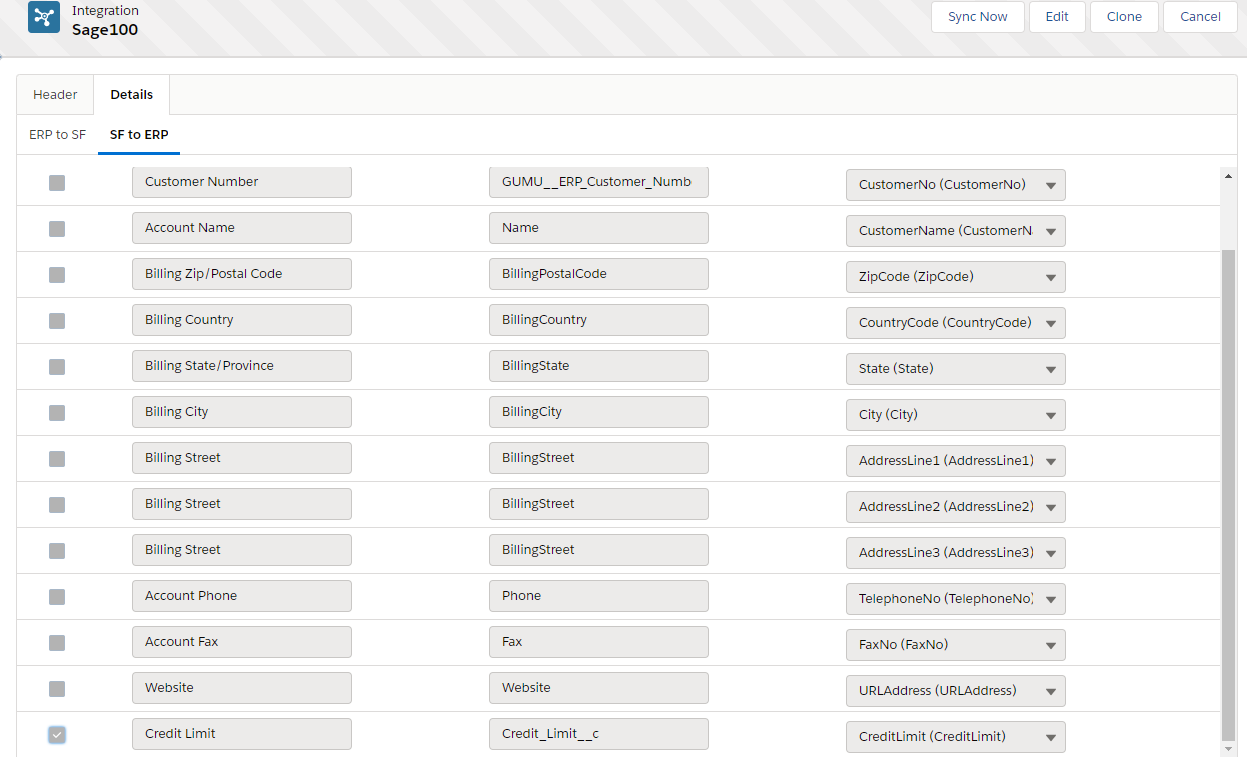The width and height of the screenshot is (1247, 757).
Task: Check the Billing Country row checkbox
Action: pyautogui.click(x=57, y=321)
